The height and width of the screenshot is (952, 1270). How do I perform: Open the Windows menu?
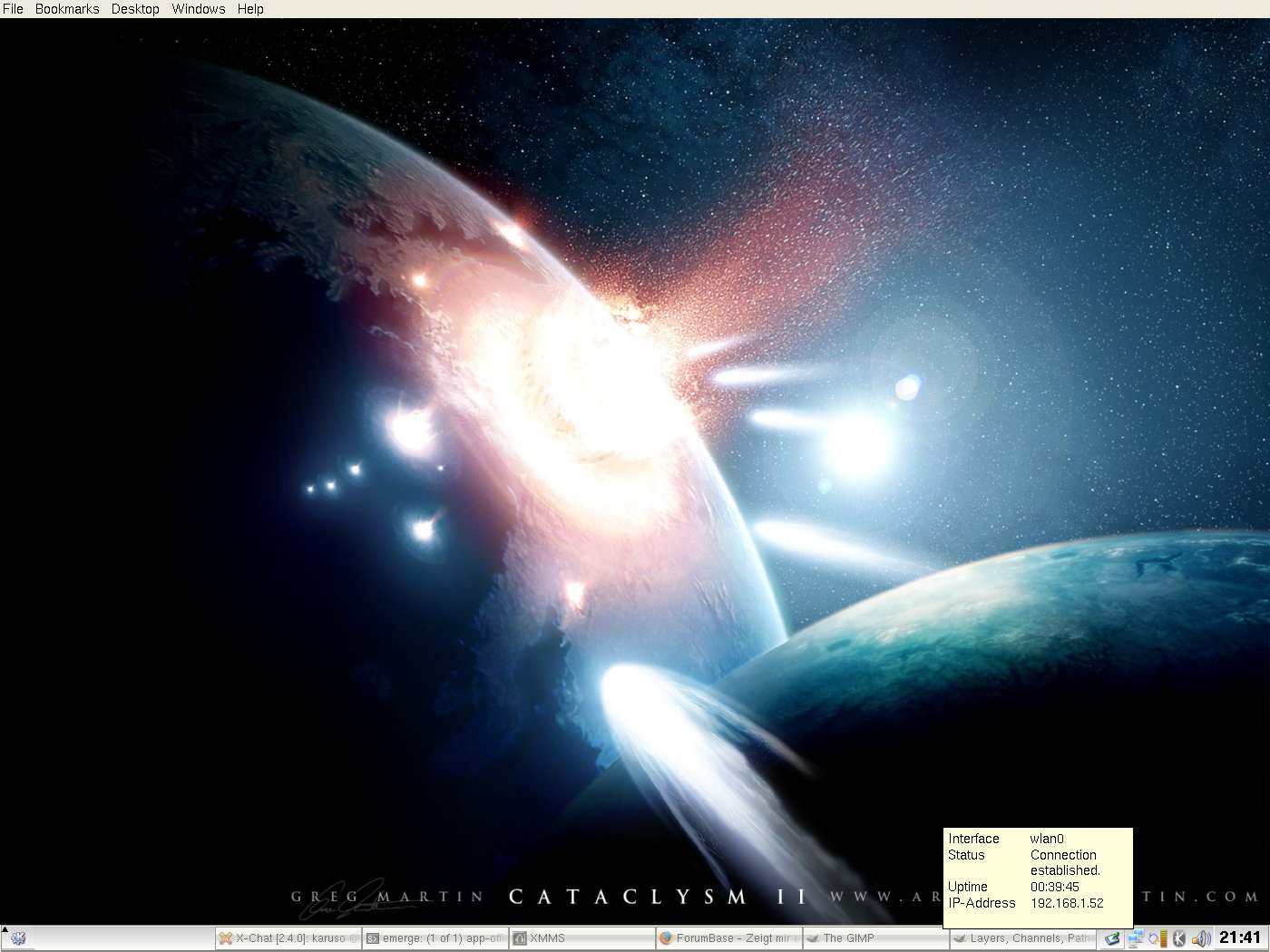[199, 9]
